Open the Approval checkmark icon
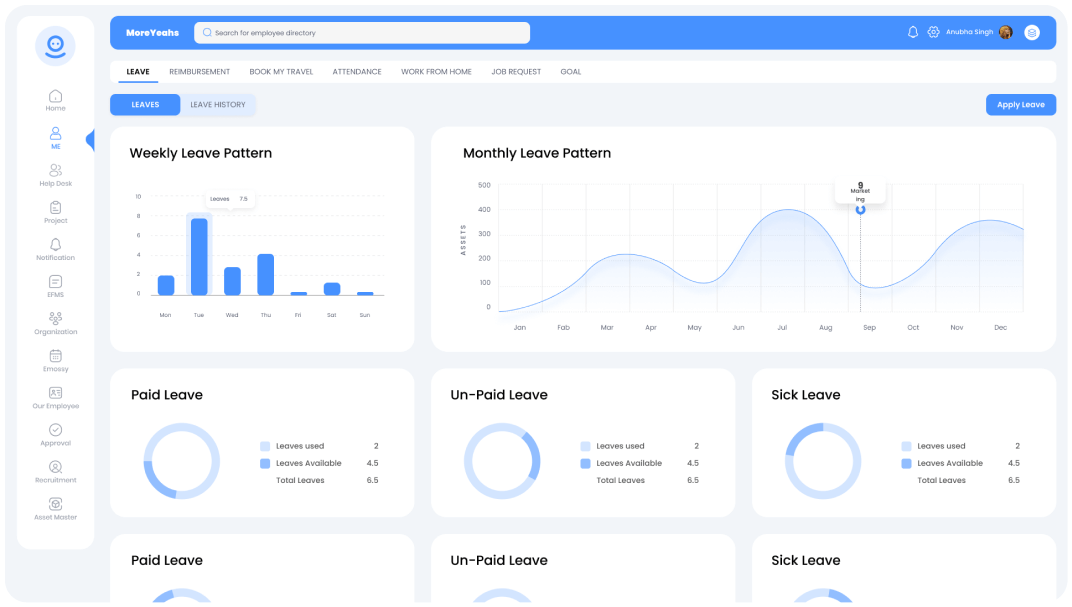1072x607 pixels. pyautogui.click(x=55, y=430)
